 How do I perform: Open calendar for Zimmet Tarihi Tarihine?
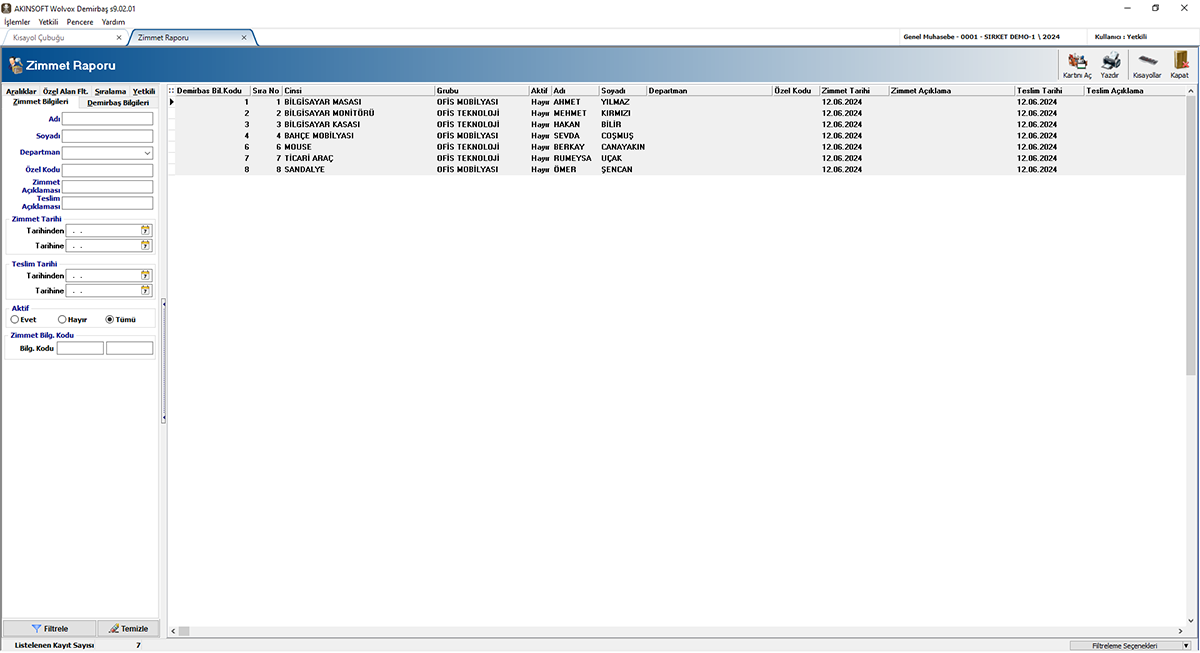coord(146,245)
